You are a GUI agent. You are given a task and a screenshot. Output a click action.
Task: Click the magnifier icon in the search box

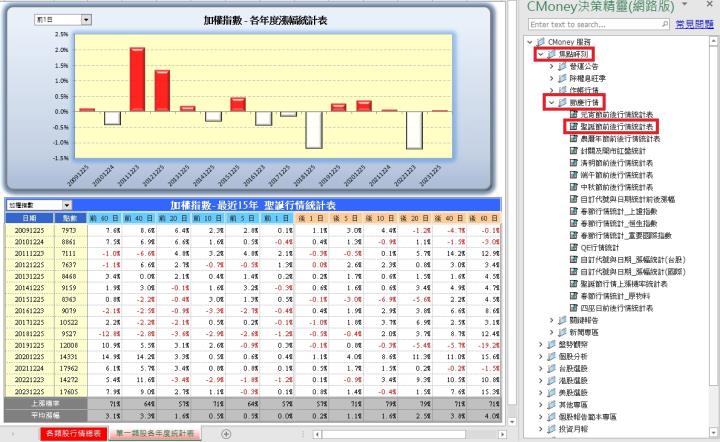click(x=665, y=24)
